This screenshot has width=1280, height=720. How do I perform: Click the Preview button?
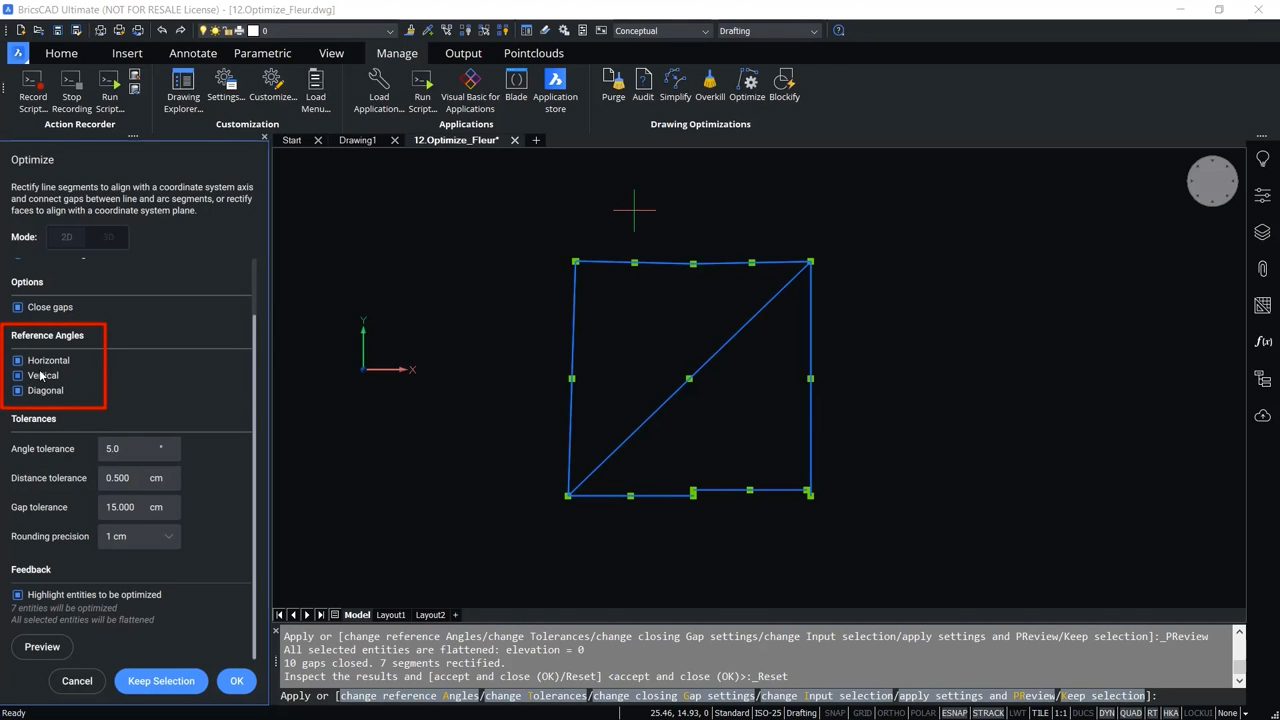pos(42,647)
